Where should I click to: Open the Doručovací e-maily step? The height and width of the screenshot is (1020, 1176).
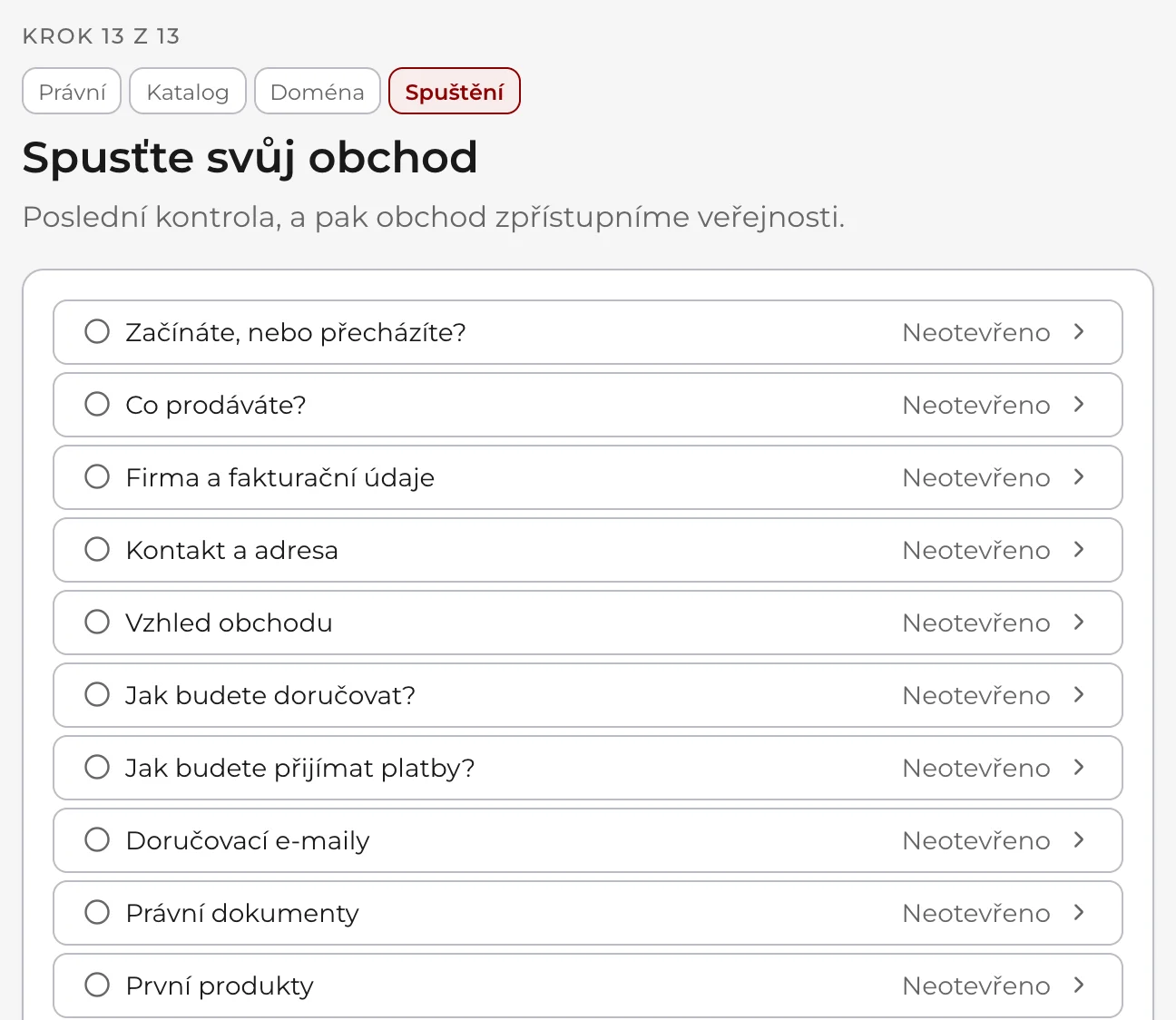tap(588, 840)
